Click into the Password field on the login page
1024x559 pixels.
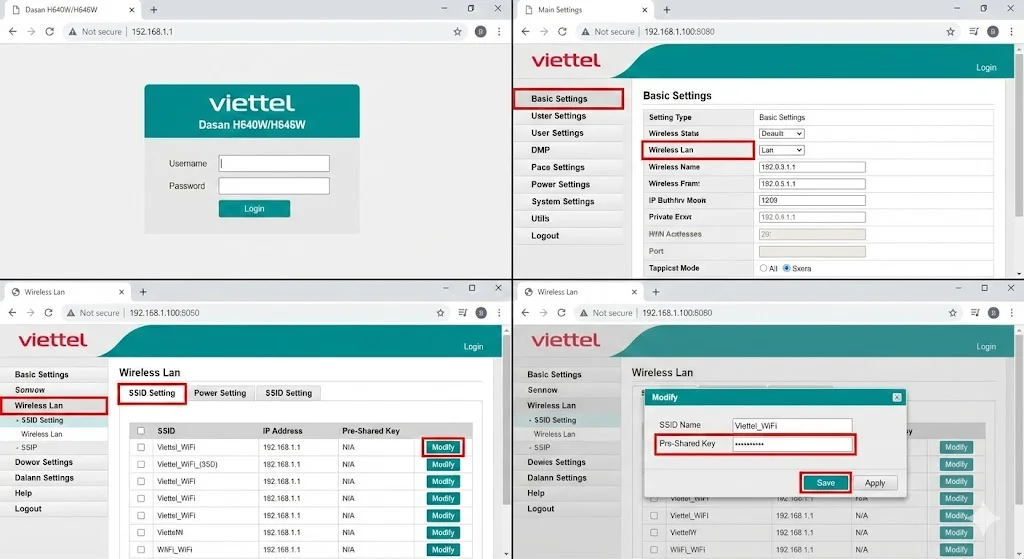(x=274, y=186)
